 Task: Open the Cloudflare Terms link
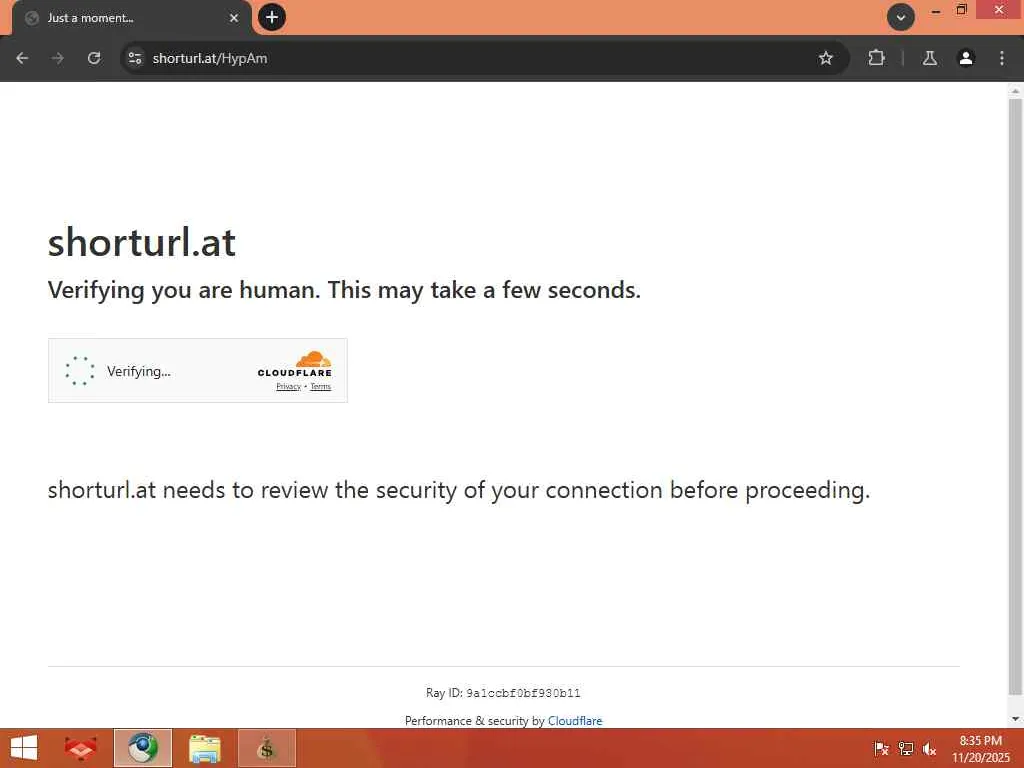point(320,387)
